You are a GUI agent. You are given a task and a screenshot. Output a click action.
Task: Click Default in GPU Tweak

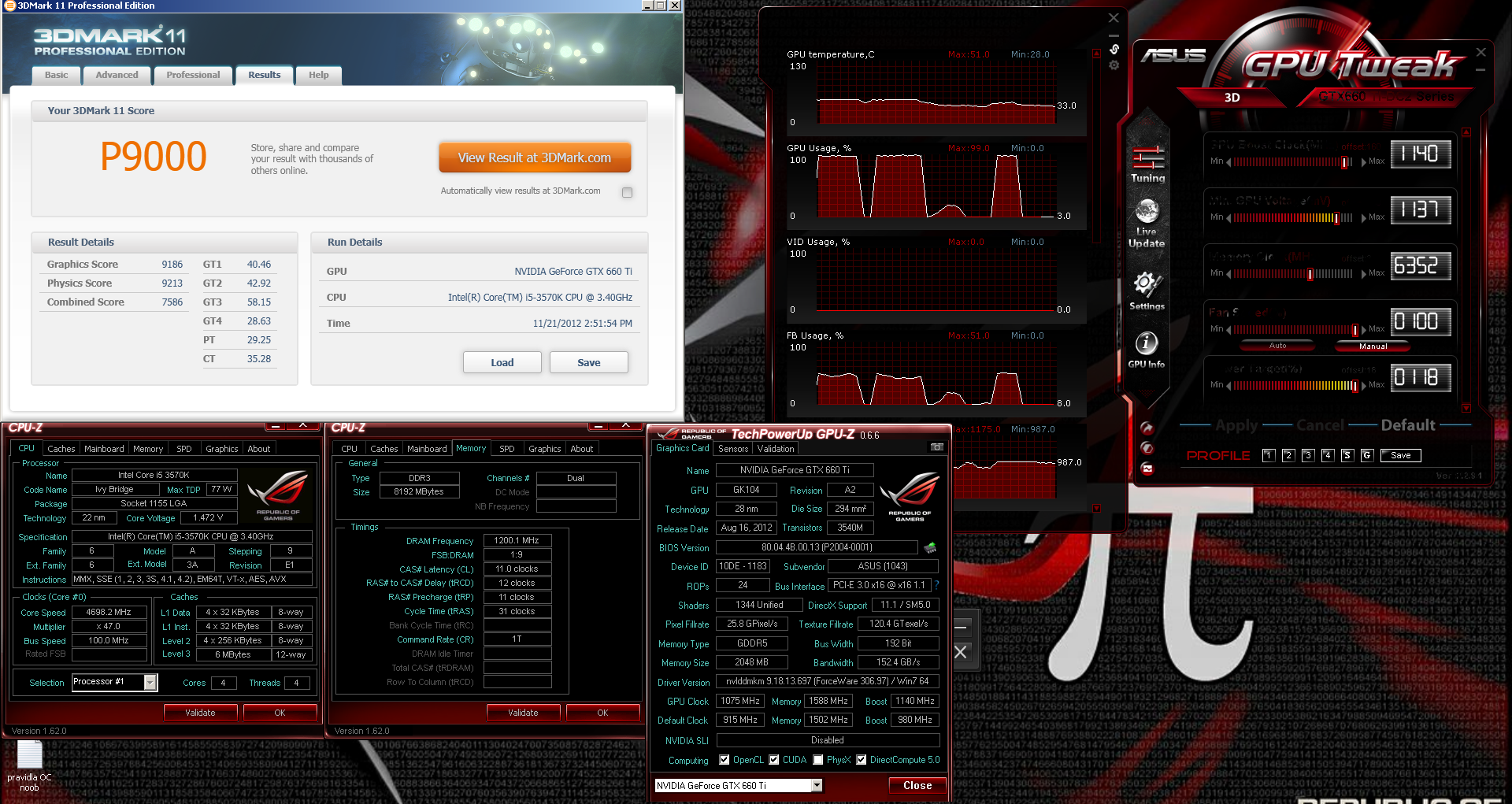click(x=1408, y=425)
